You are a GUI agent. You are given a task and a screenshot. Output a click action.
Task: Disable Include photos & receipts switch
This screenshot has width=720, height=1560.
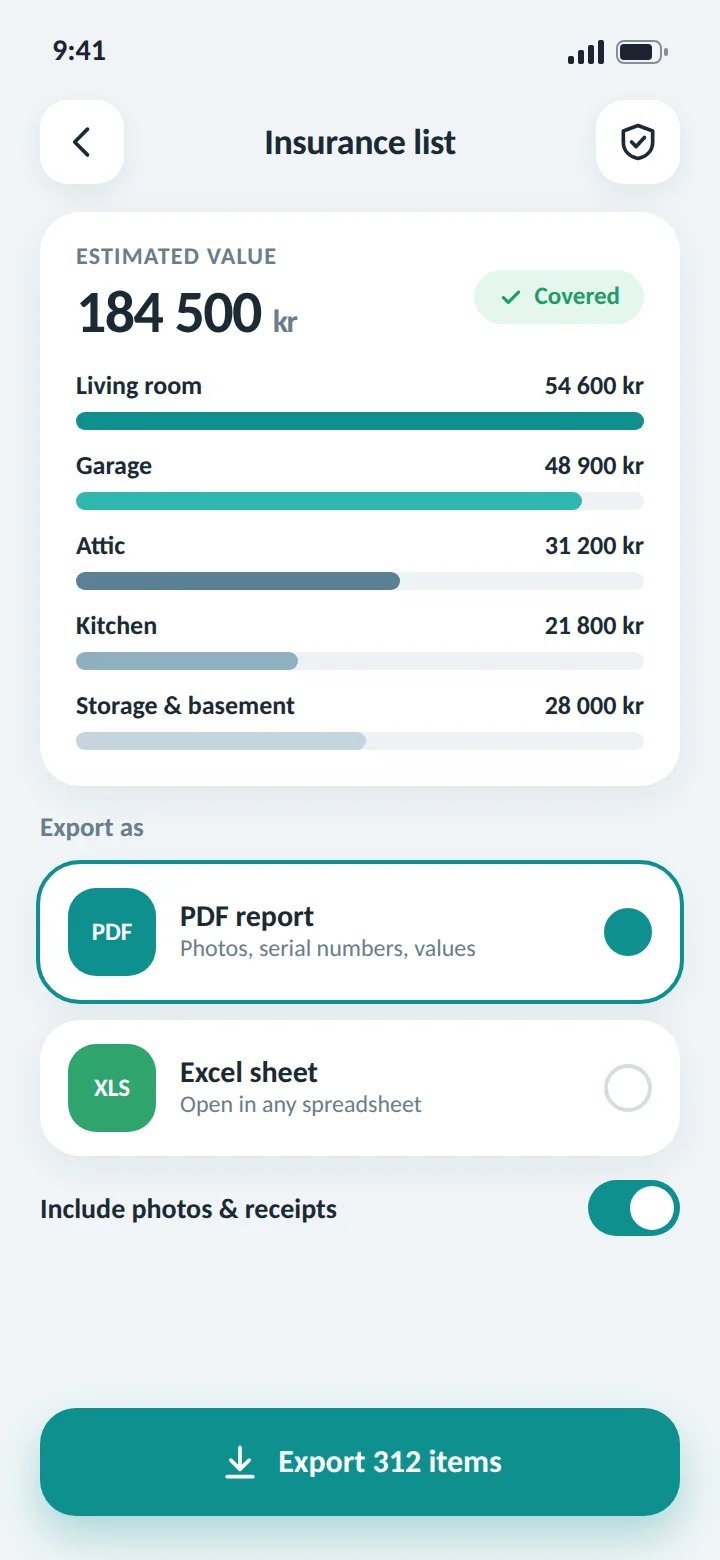(x=634, y=1208)
